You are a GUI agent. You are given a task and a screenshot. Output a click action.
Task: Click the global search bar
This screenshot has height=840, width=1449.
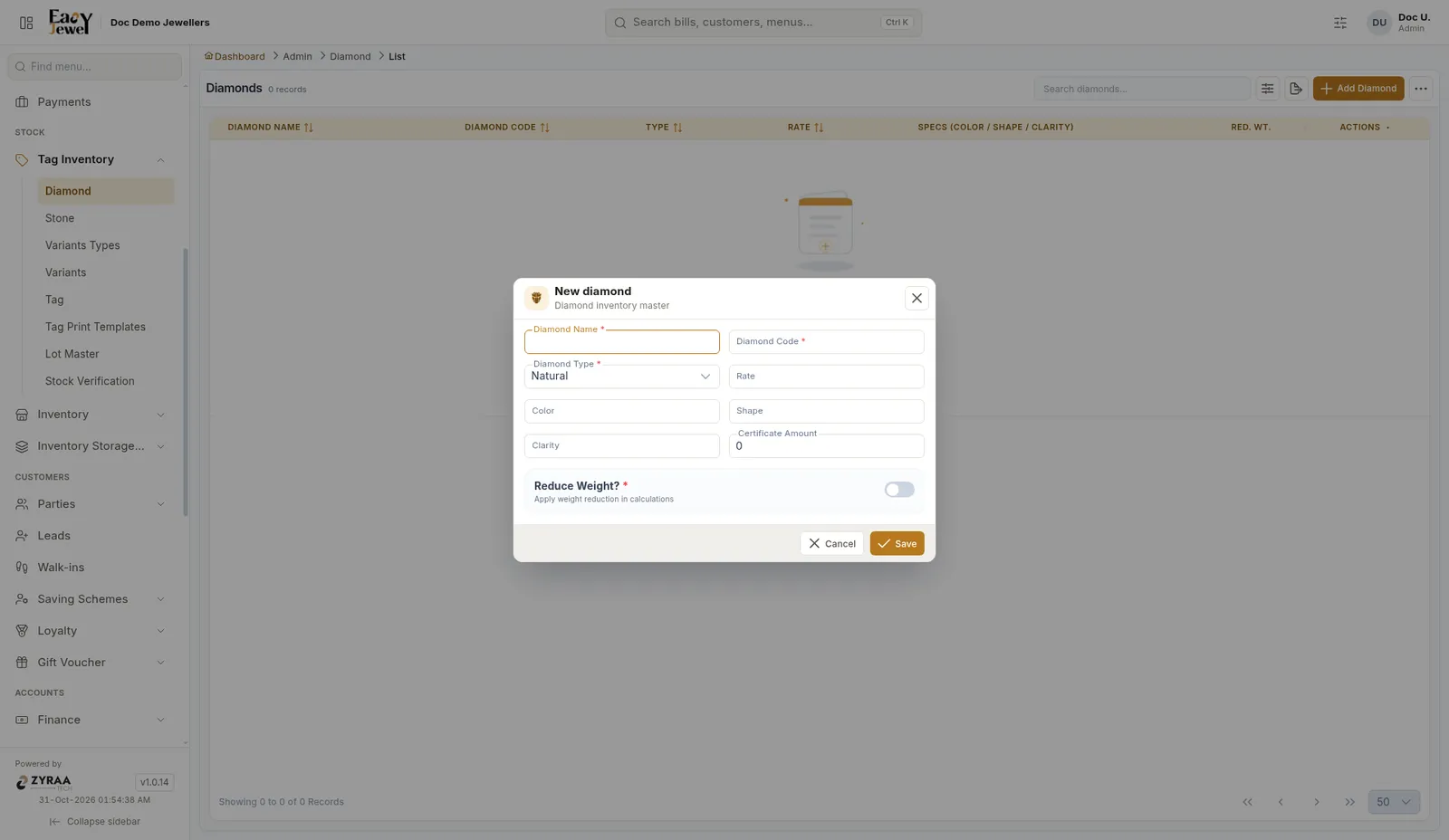pos(763,23)
